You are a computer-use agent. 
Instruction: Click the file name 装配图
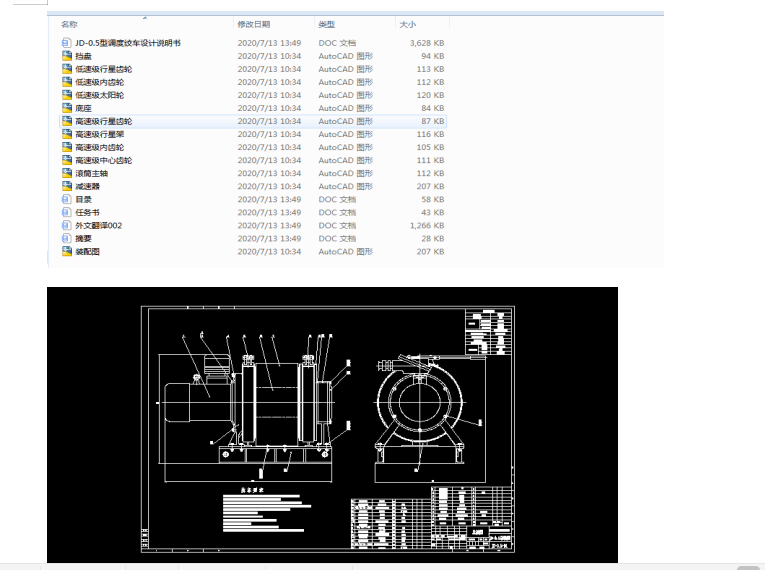pyautogui.click(x=87, y=251)
